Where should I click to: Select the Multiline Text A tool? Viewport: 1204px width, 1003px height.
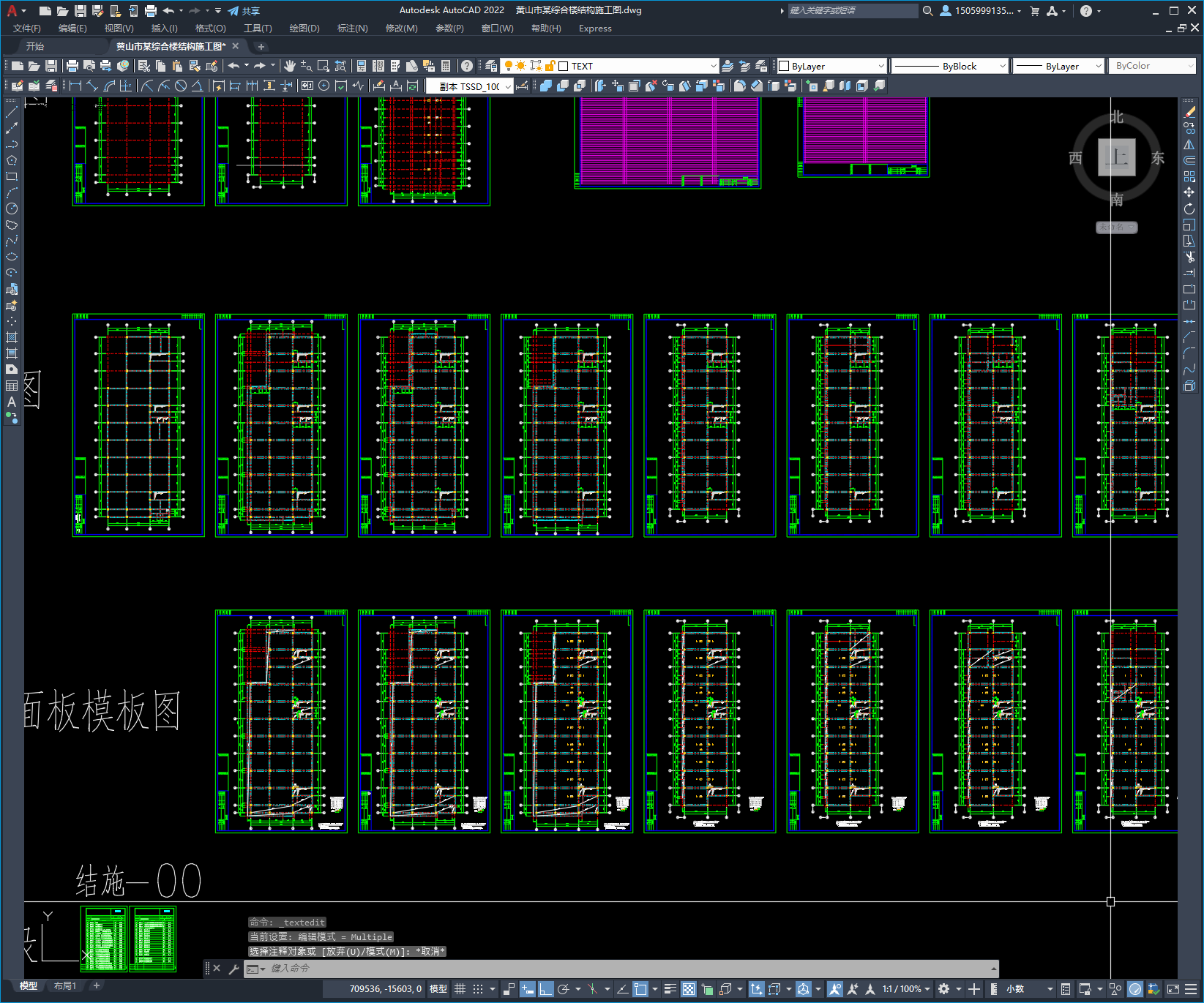(12, 402)
